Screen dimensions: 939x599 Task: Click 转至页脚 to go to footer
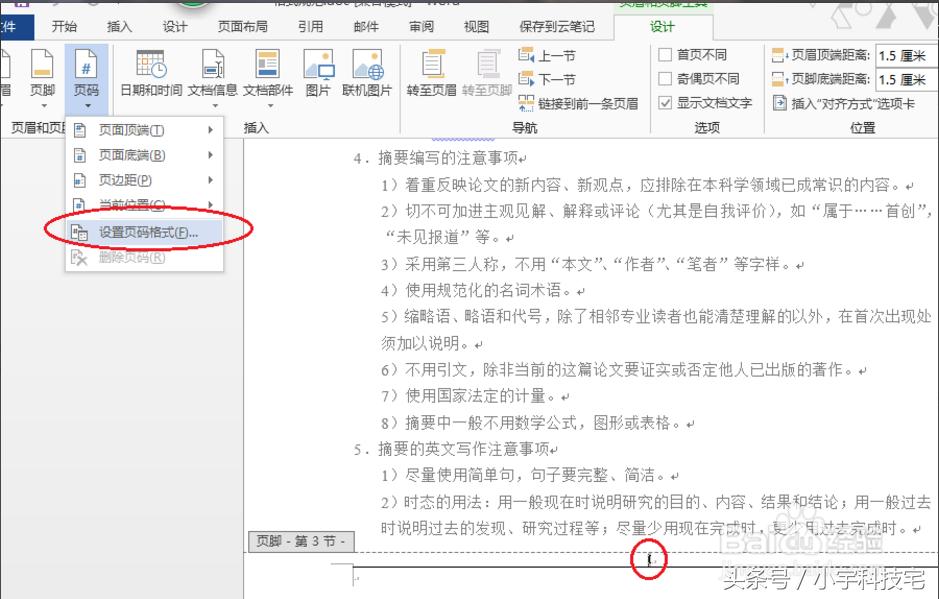point(486,75)
